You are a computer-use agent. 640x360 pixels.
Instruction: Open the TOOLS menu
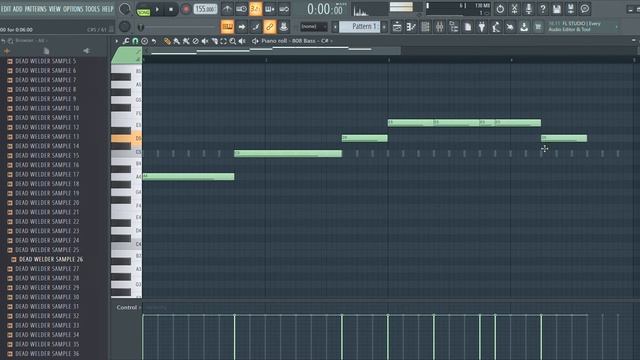point(92,9)
